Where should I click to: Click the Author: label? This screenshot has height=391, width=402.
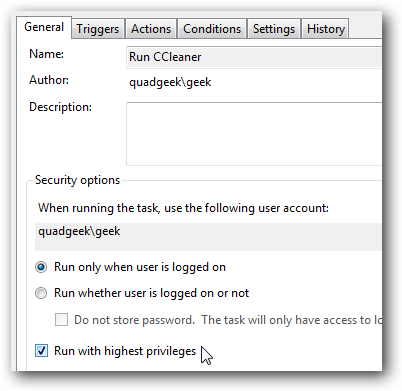(49, 80)
